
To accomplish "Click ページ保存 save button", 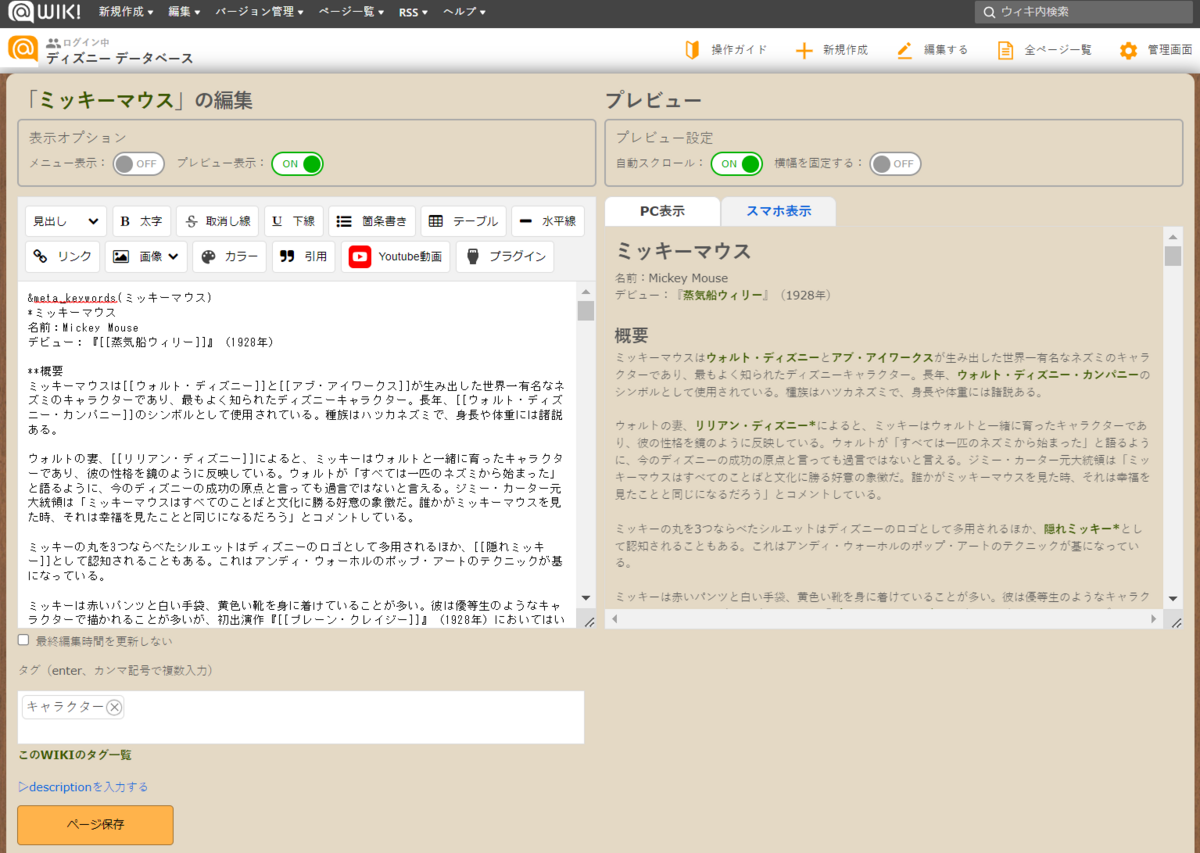I will 95,825.
